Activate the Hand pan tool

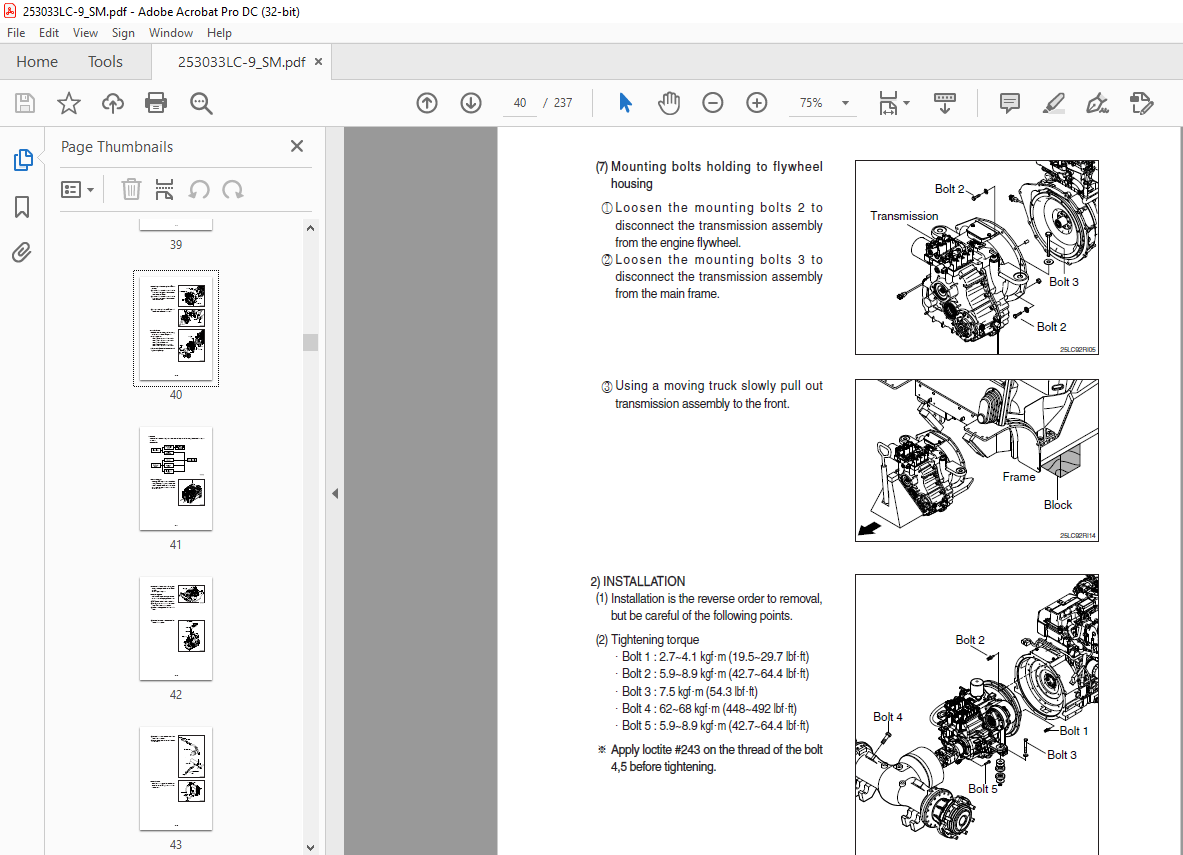click(668, 103)
